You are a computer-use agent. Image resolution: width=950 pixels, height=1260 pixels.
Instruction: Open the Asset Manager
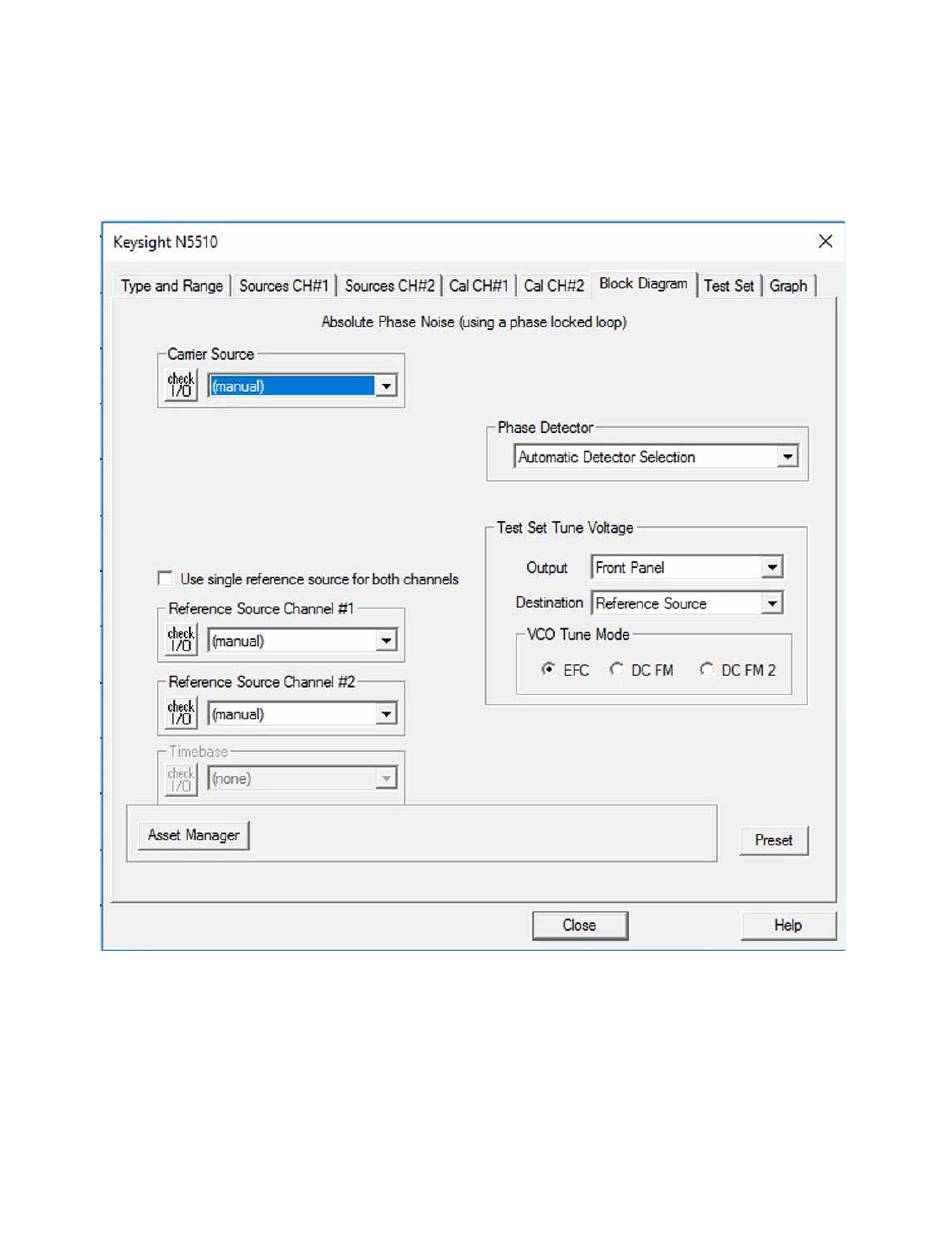pyautogui.click(x=194, y=835)
